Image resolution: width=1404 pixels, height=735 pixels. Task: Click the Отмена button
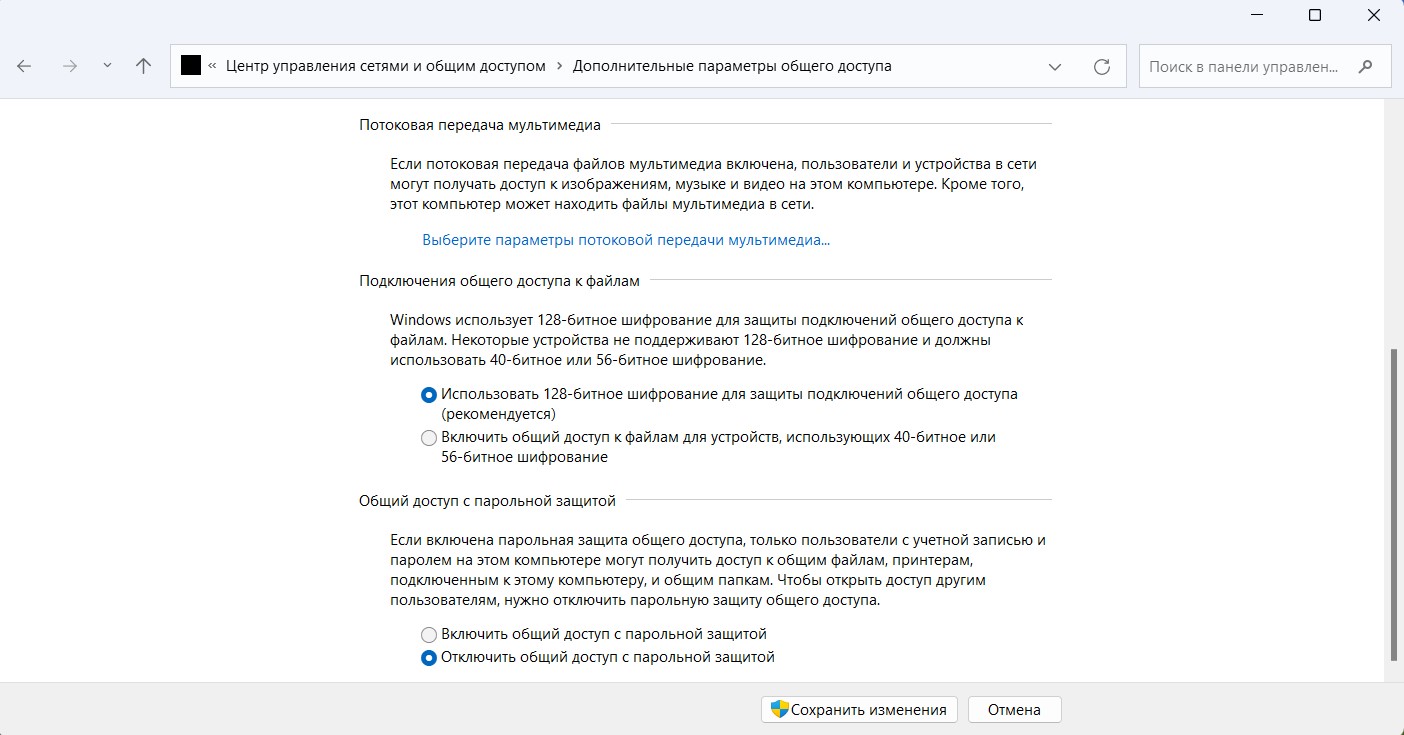1014,710
